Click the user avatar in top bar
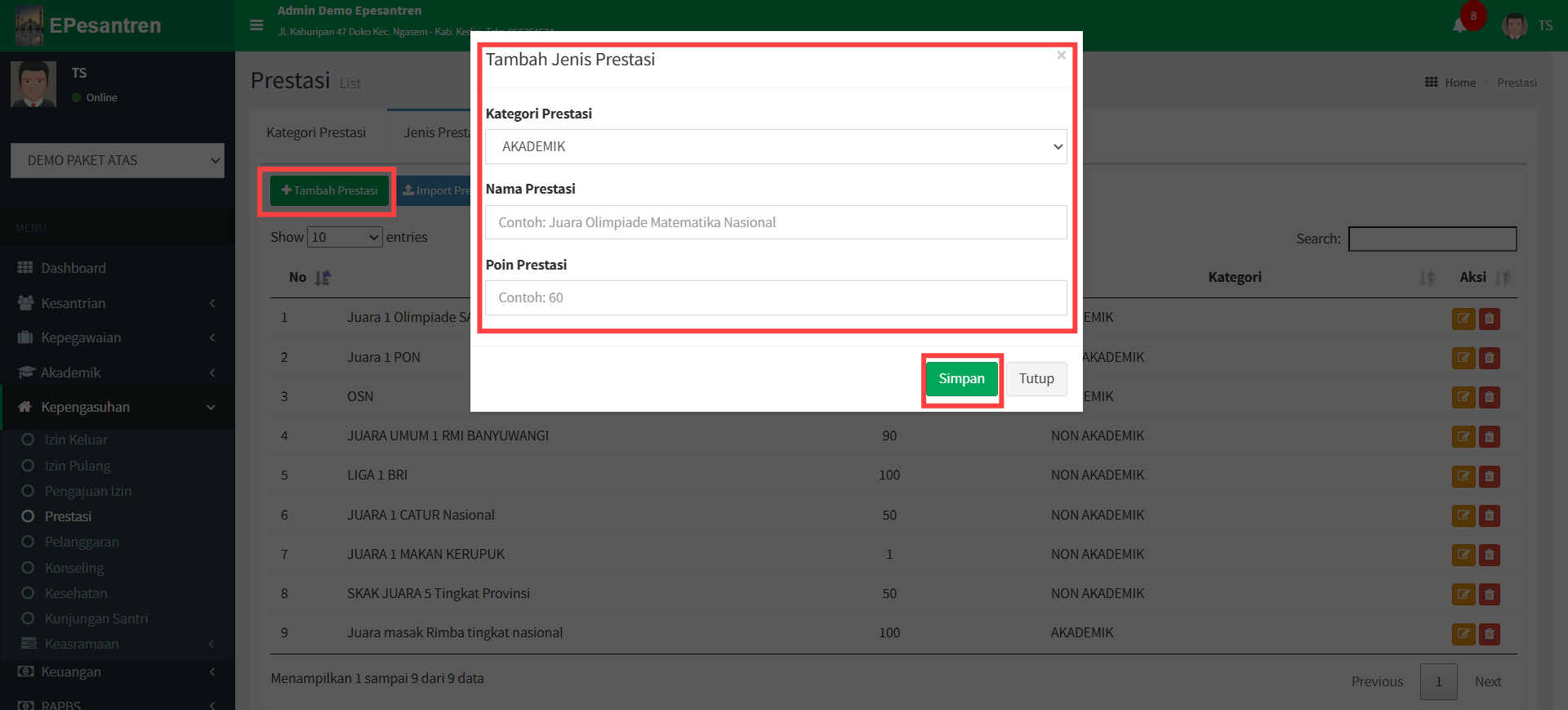Screen dimensions: 1568x710 coord(1515,25)
